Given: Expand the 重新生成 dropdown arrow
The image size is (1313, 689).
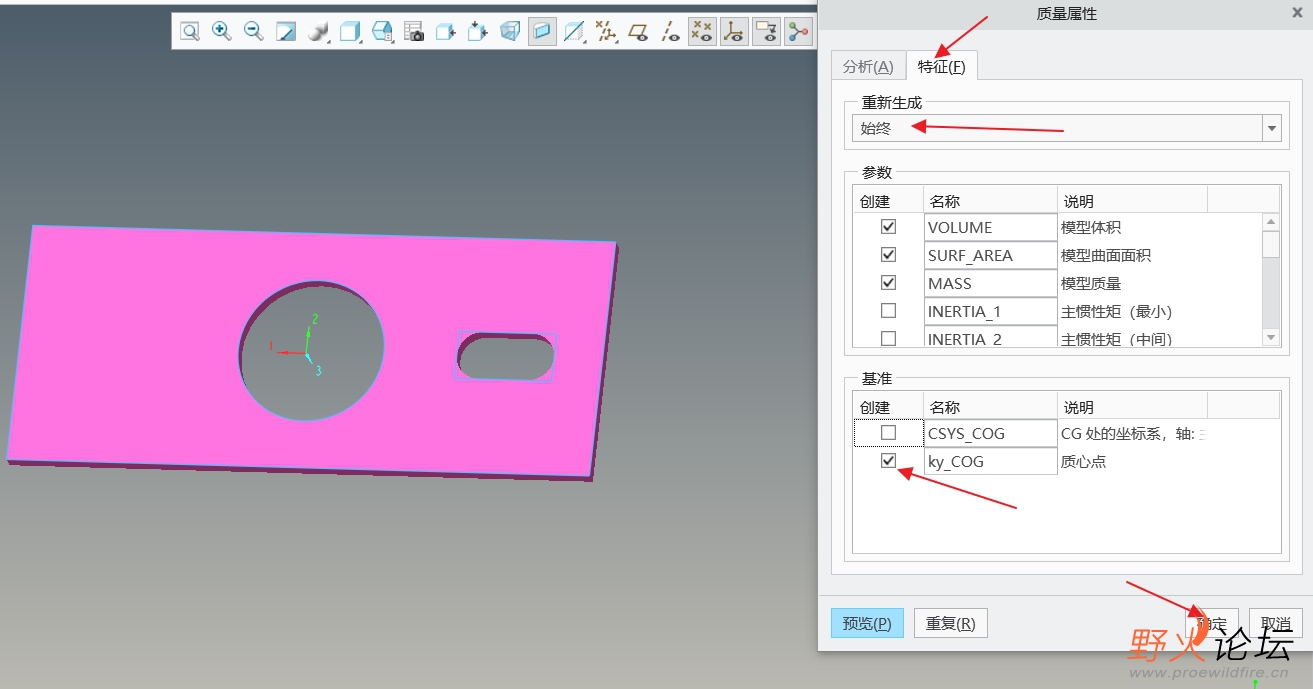Looking at the screenshot, I should coord(1272,128).
